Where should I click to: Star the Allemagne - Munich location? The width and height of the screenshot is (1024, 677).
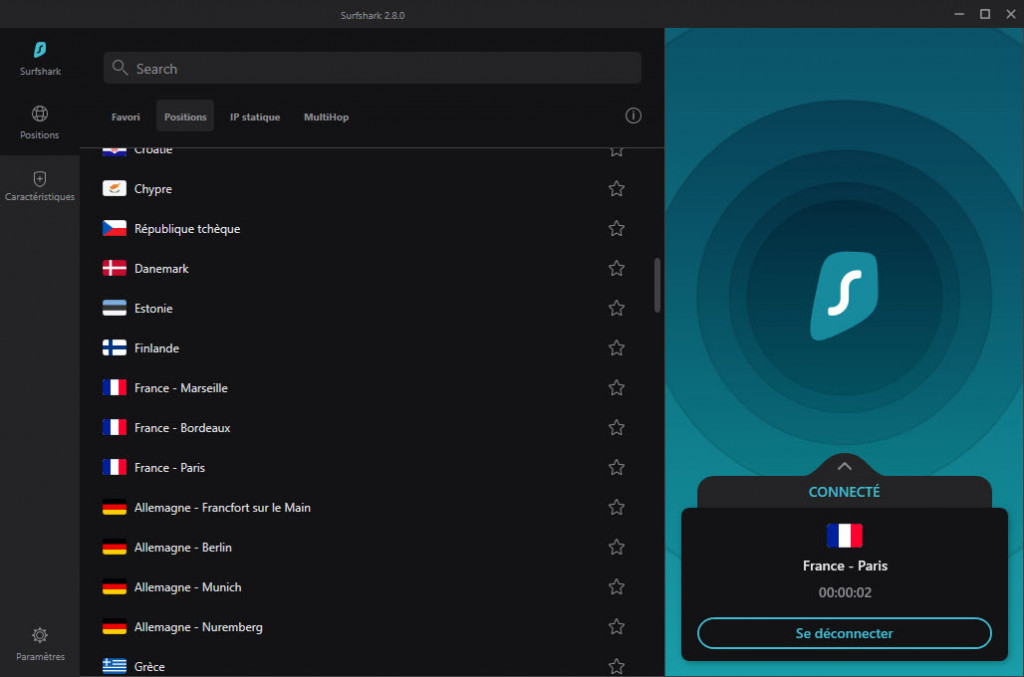pos(616,587)
